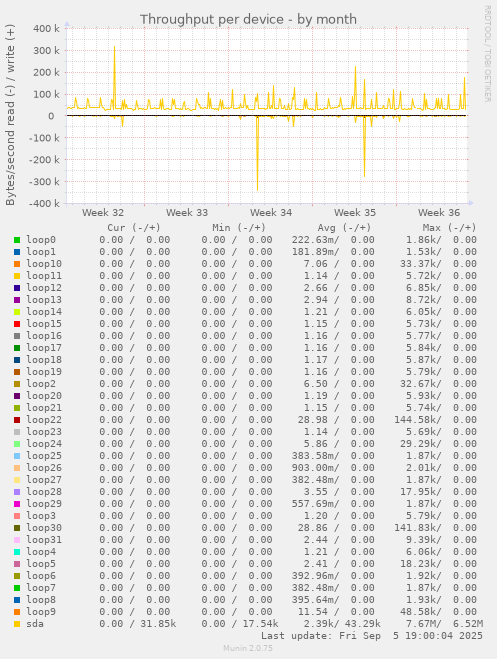497x659 pixels.
Task: Click the 'loop7' legend label
Action: tap(41, 588)
